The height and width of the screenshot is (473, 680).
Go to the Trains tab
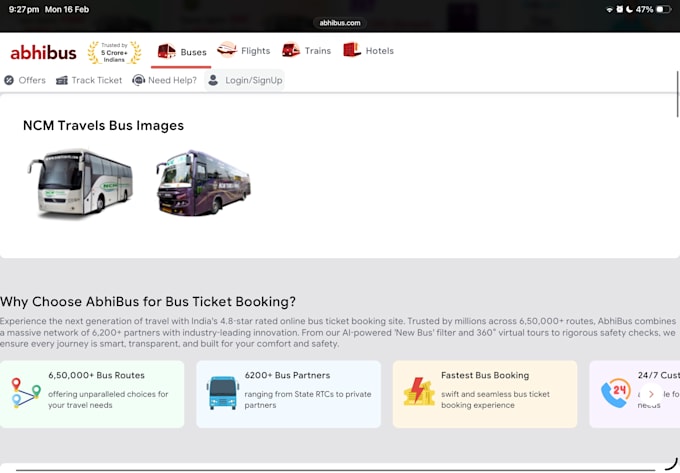pos(306,50)
